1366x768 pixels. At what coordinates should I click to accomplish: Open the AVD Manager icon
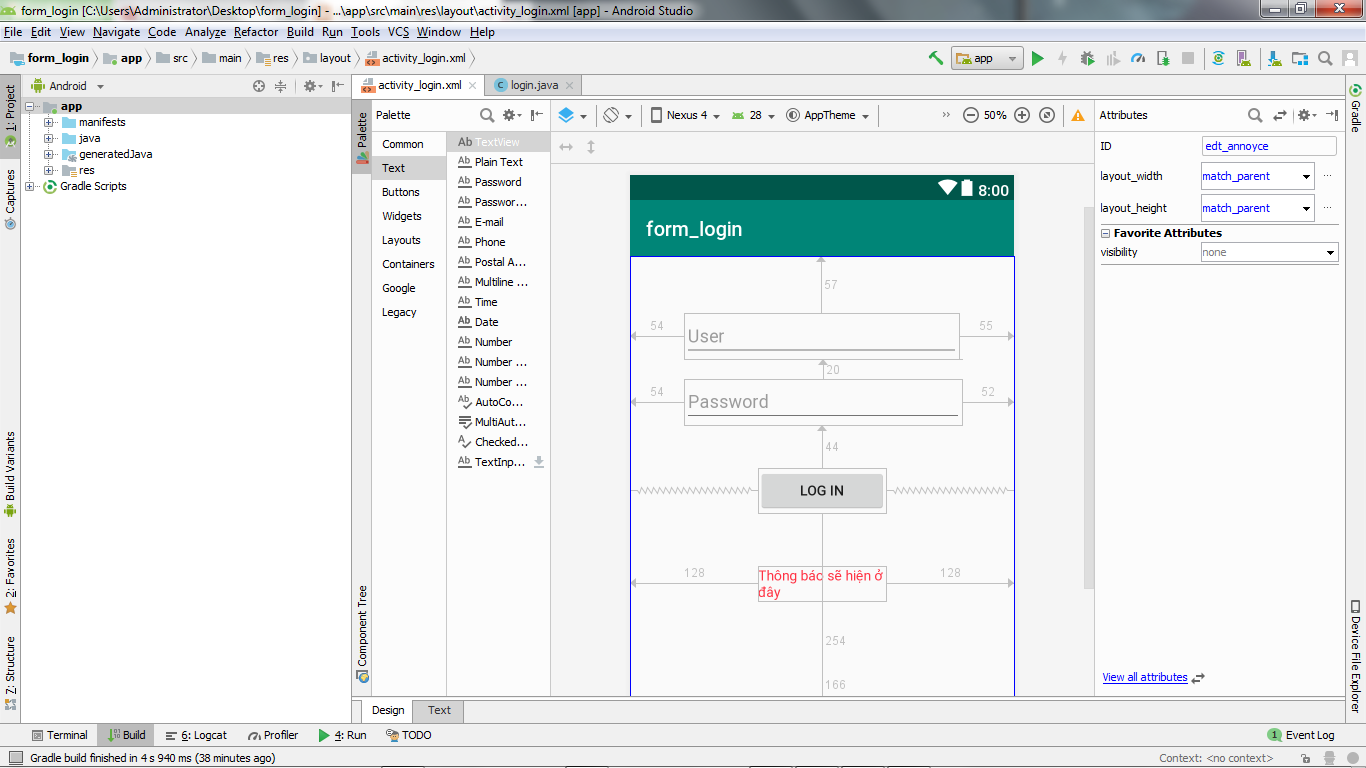coord(1243,59)
